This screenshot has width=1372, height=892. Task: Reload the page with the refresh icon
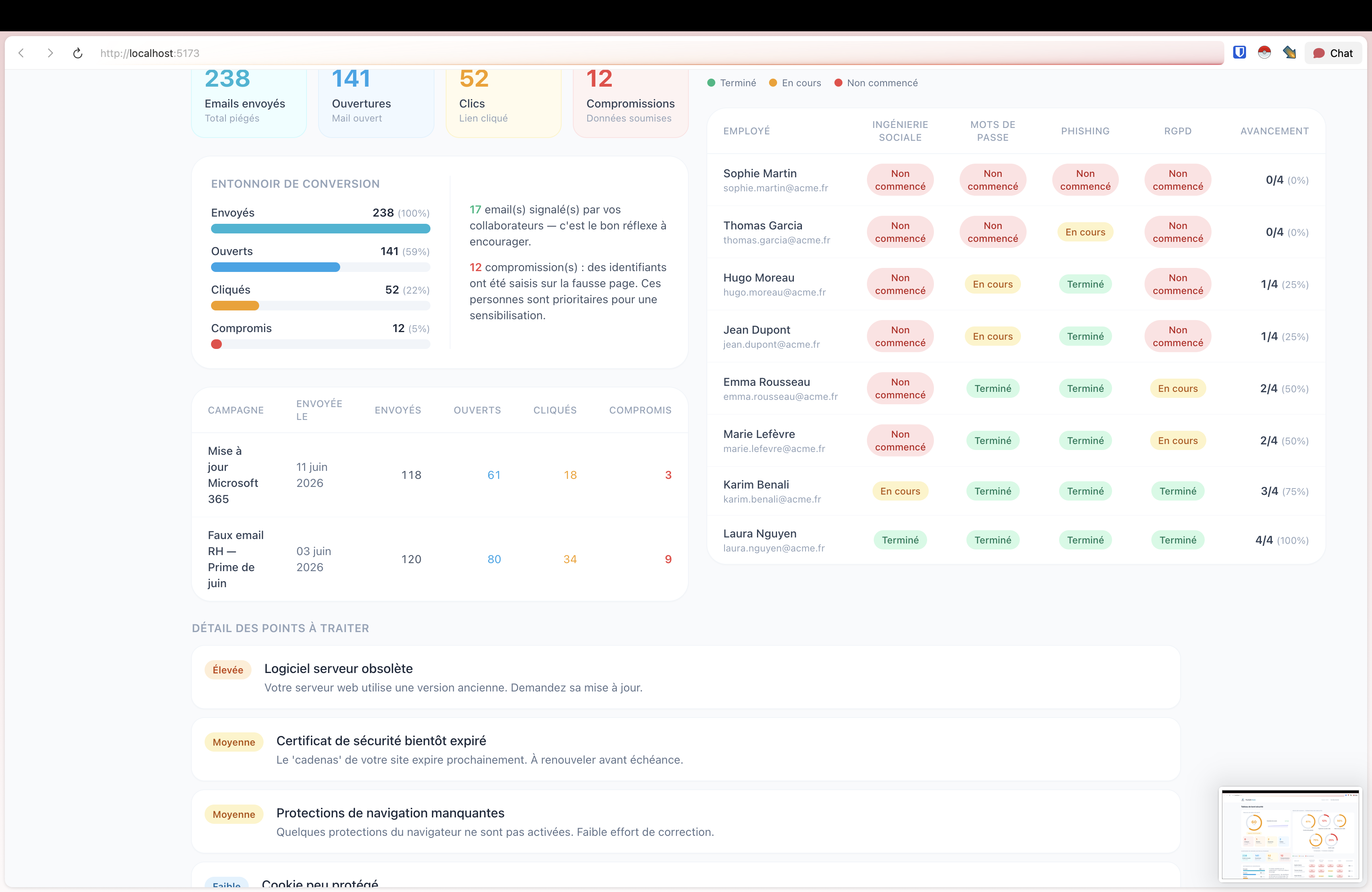(78, 53)
